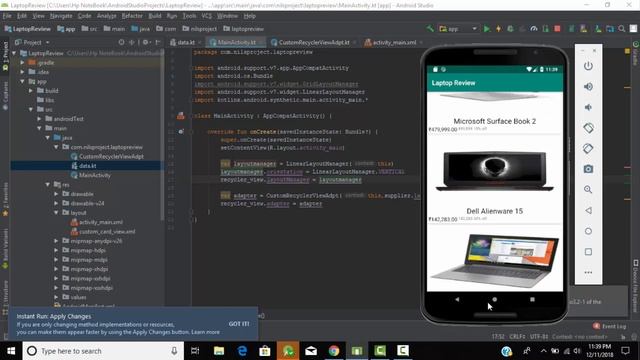Open Chrome from the taskbar
The height and width of the screenshot is (360, 640).
click(334, 351)
